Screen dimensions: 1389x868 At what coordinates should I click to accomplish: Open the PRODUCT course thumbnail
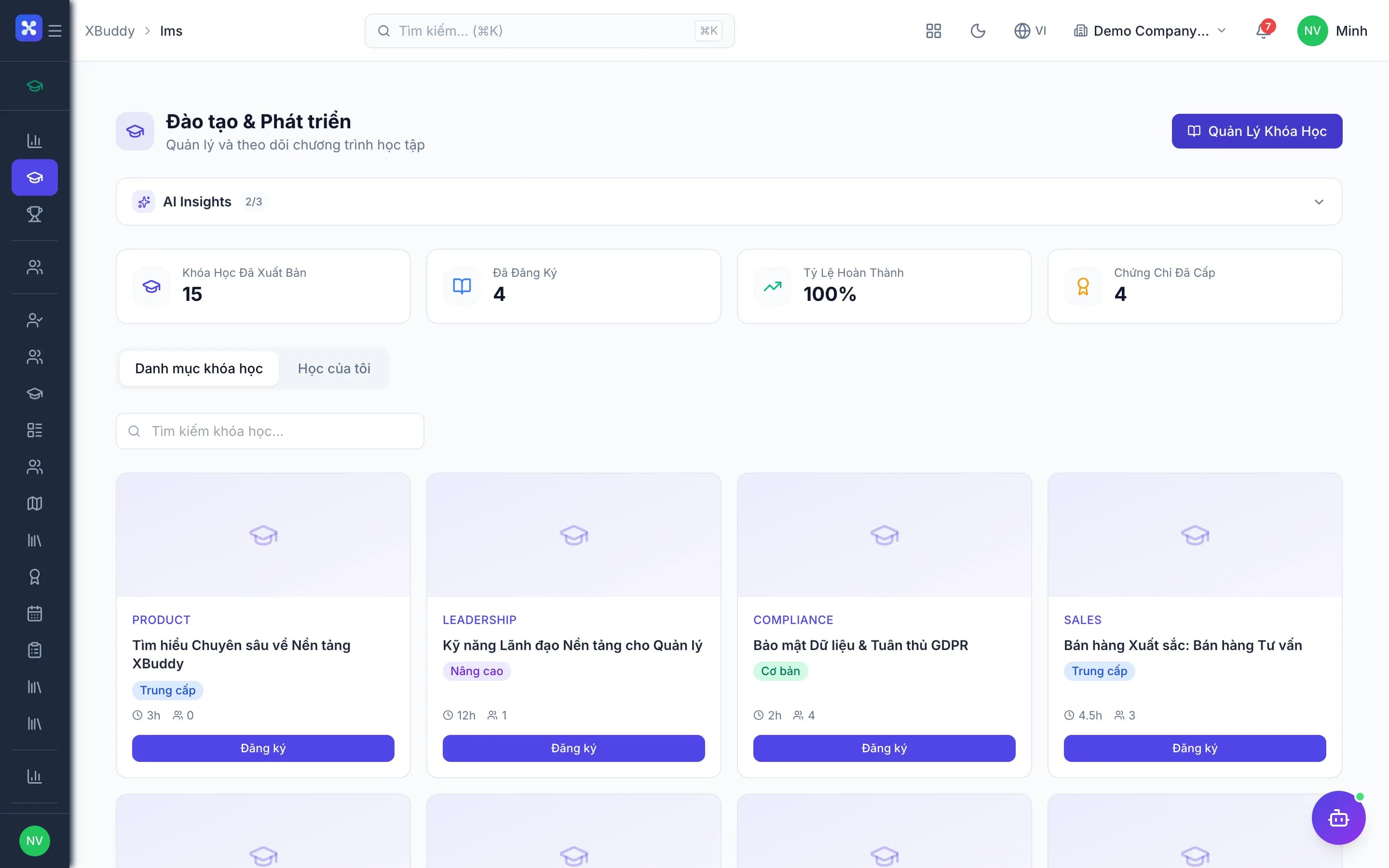tap(263, 535)
